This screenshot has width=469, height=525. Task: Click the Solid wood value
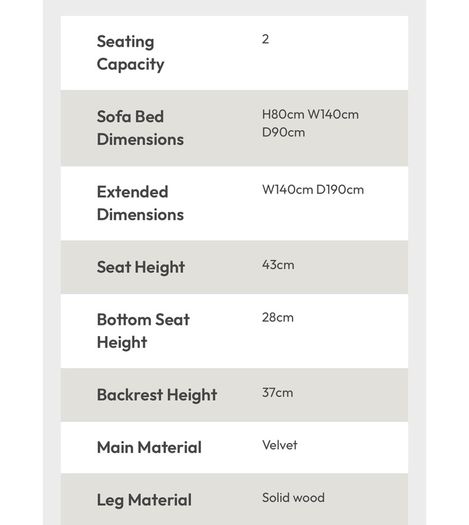click(293, 498)
